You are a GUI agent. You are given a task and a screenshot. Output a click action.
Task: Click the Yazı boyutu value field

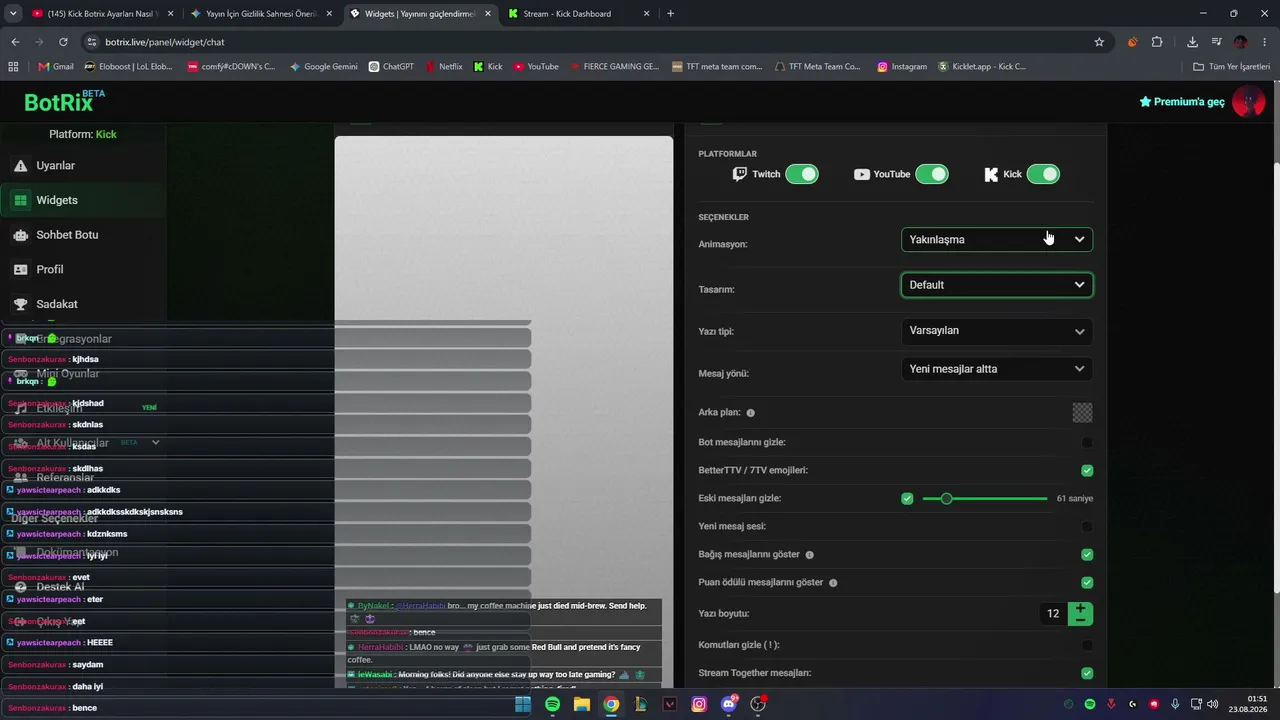click(1053, 614)
